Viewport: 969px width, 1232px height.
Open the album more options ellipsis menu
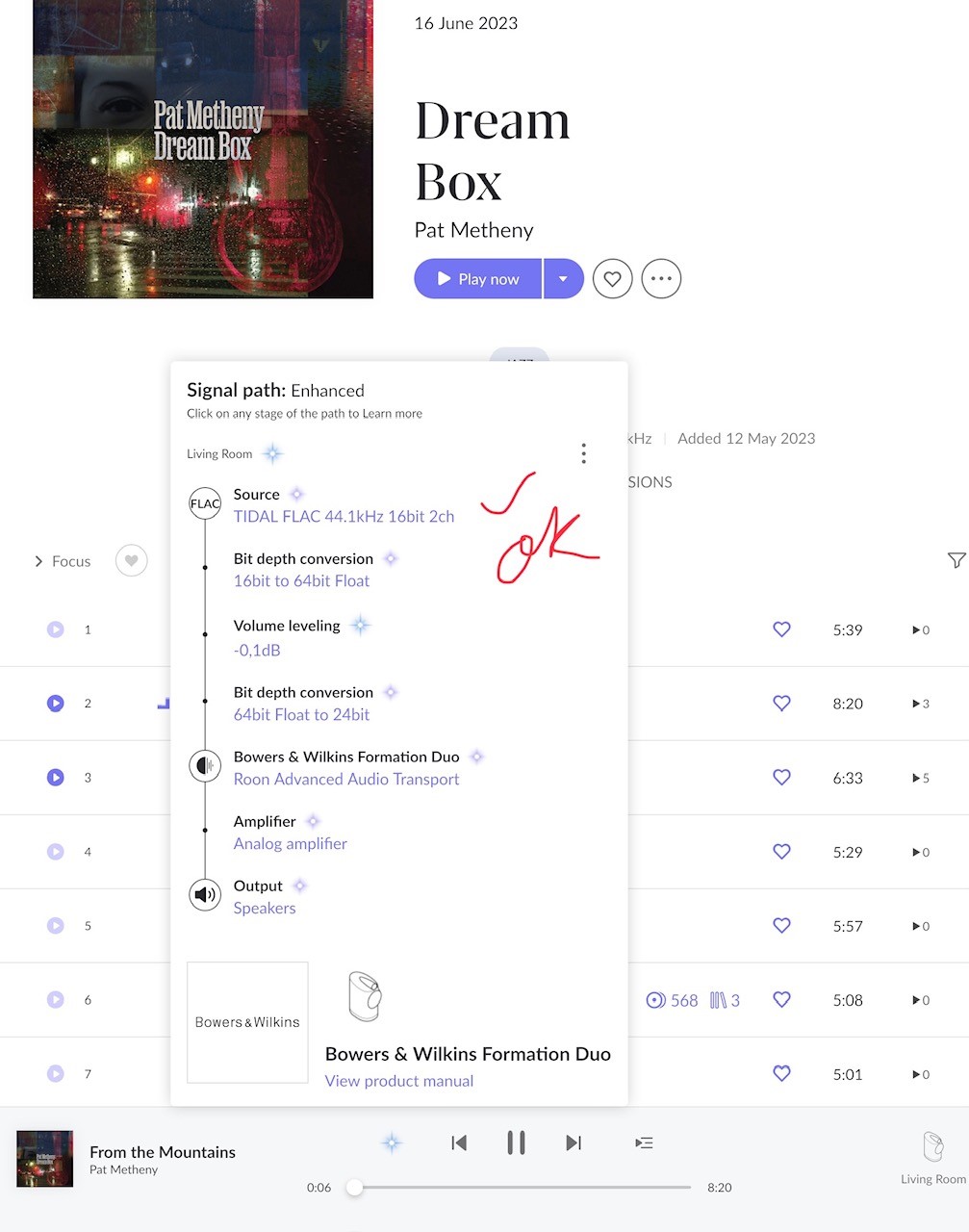[x=661, y=278]
